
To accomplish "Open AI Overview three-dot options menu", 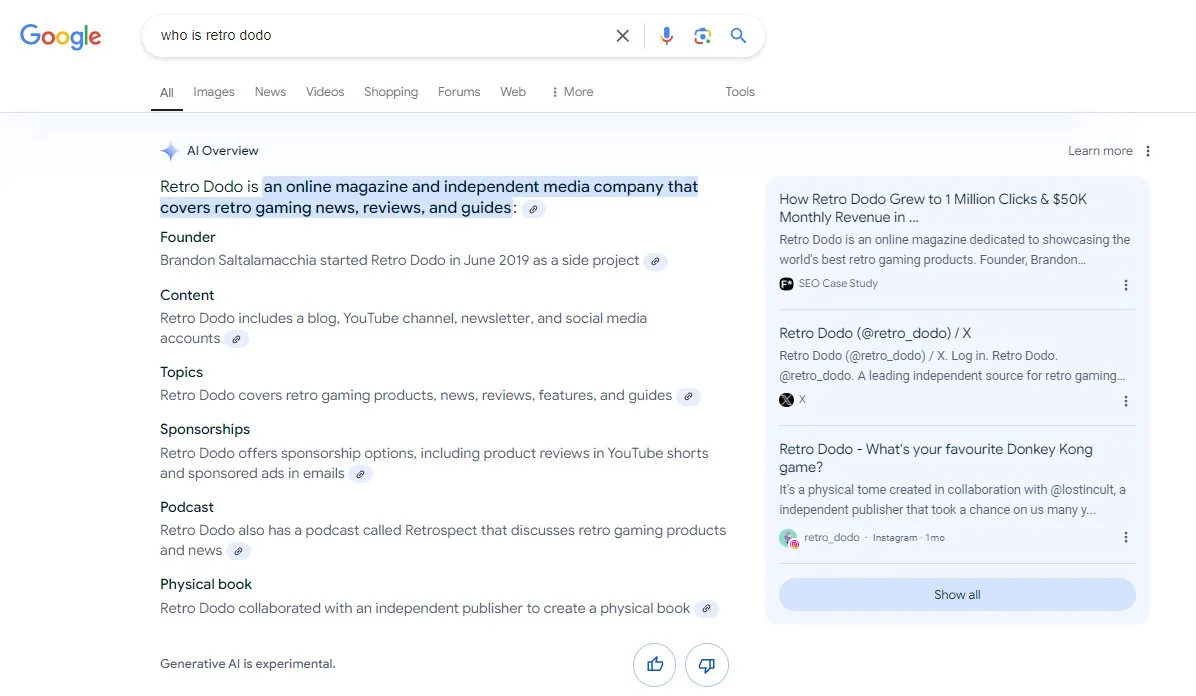I will 1148,151.
